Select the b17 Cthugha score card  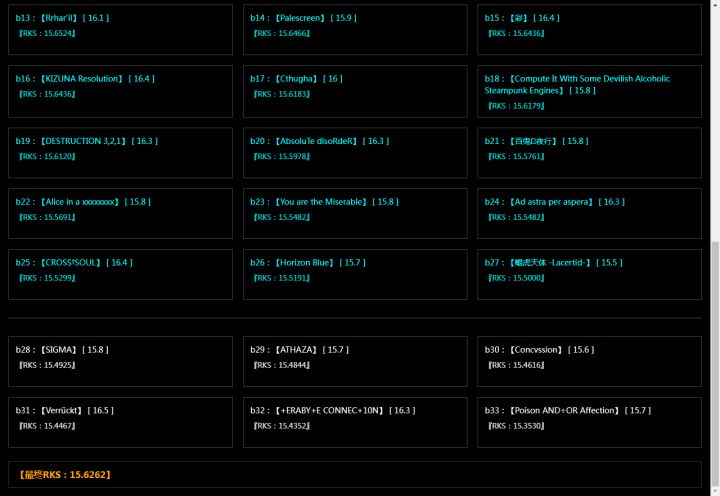point(355,91)
